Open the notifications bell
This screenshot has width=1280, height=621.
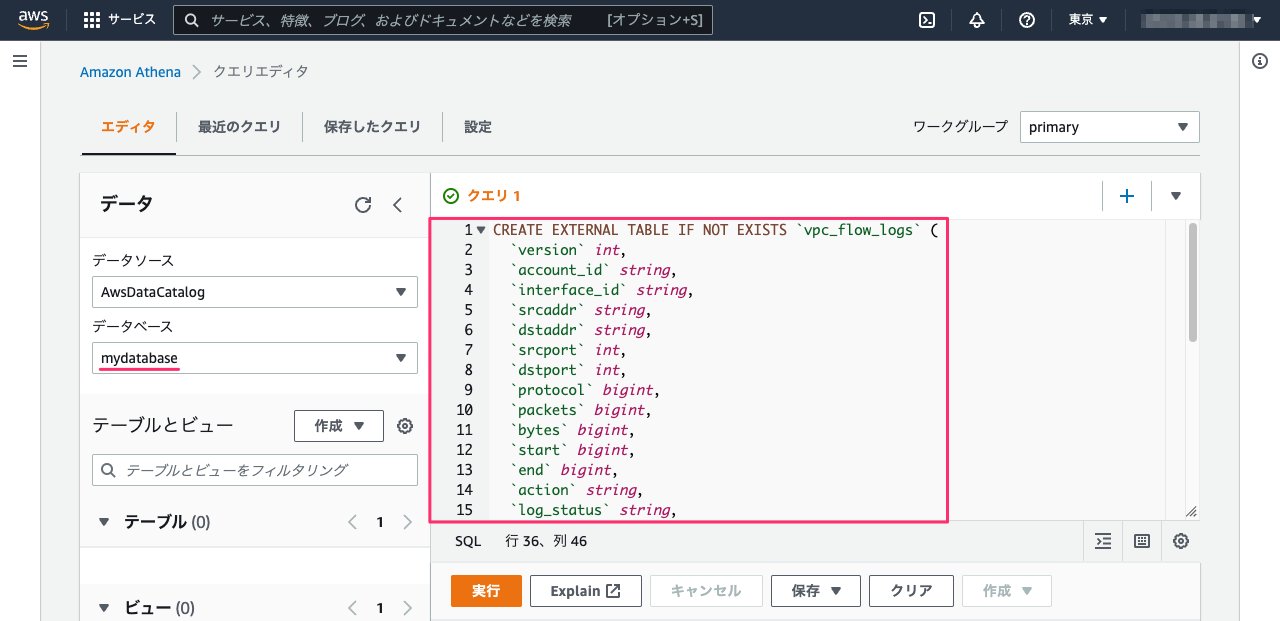977,20
